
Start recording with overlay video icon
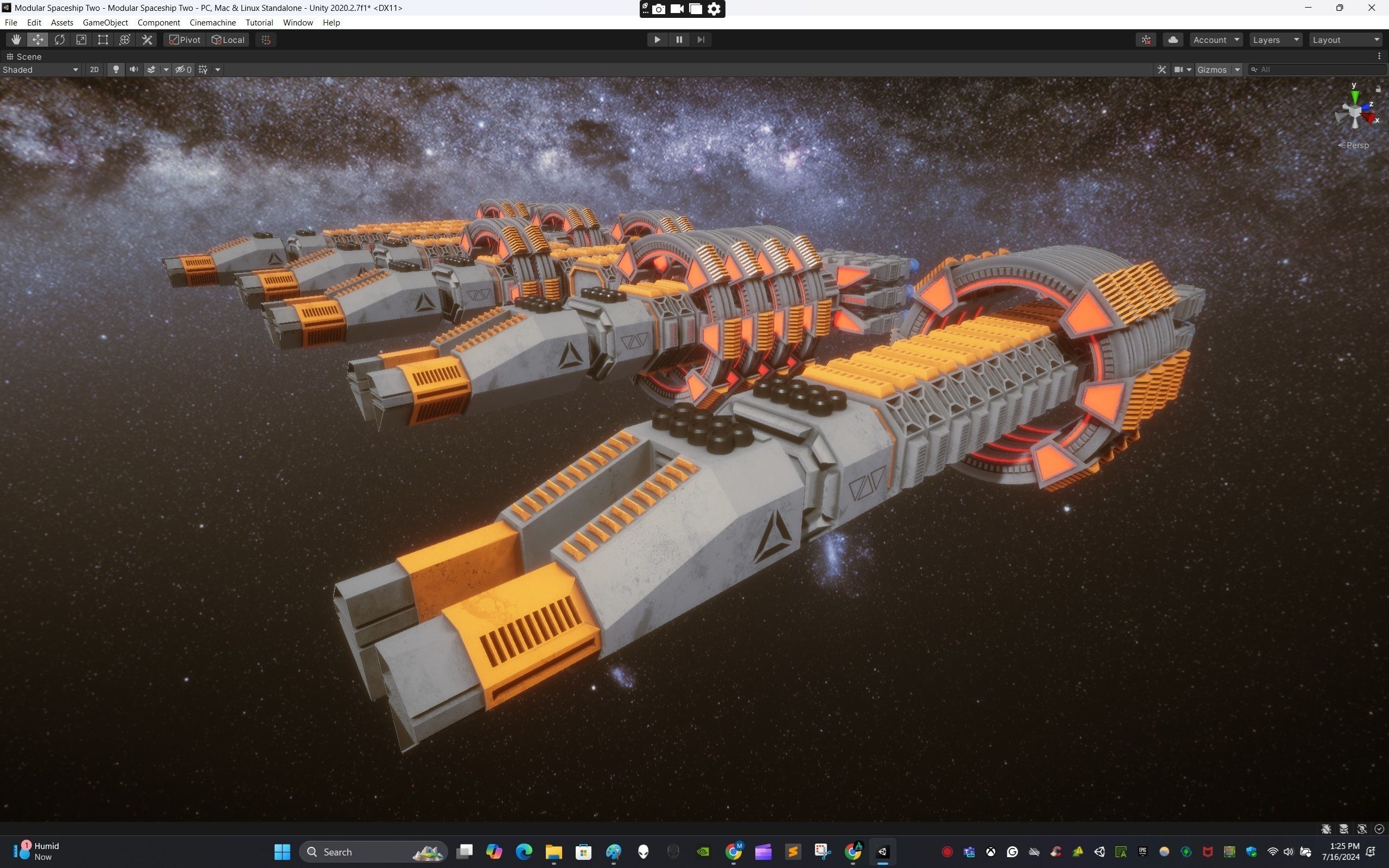coord(677,9)
